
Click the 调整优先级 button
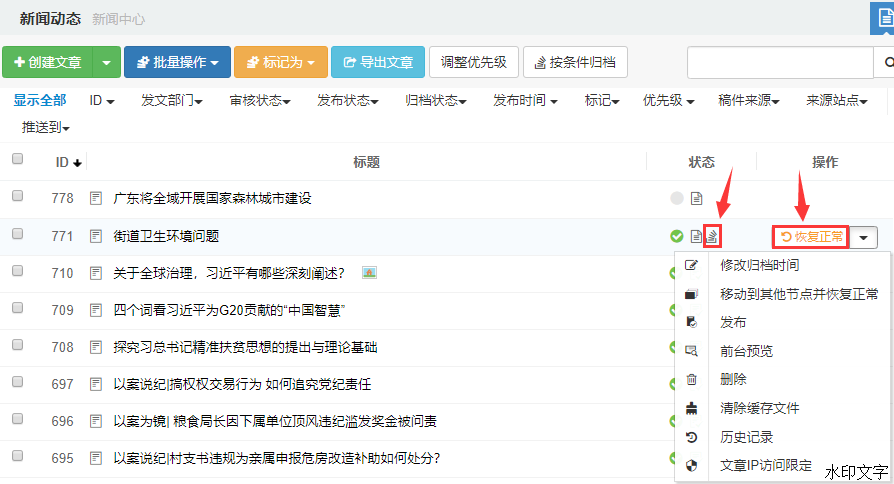(474, 62)
